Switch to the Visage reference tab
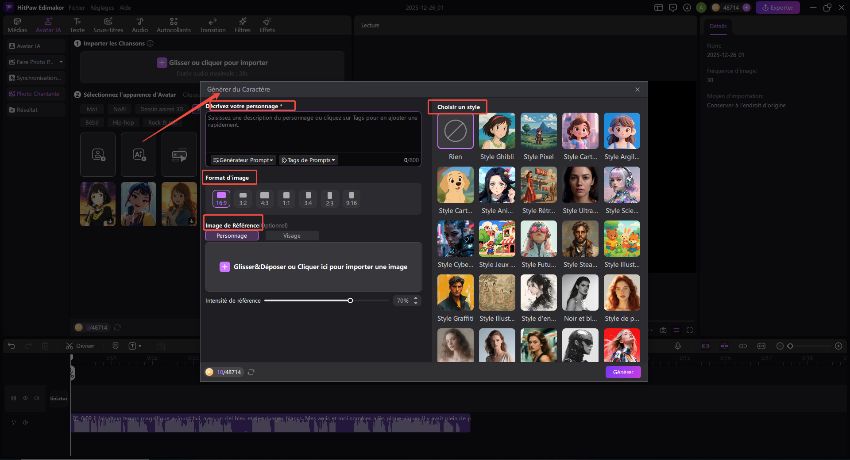This screenshot has height=460, width=850. 292,236
